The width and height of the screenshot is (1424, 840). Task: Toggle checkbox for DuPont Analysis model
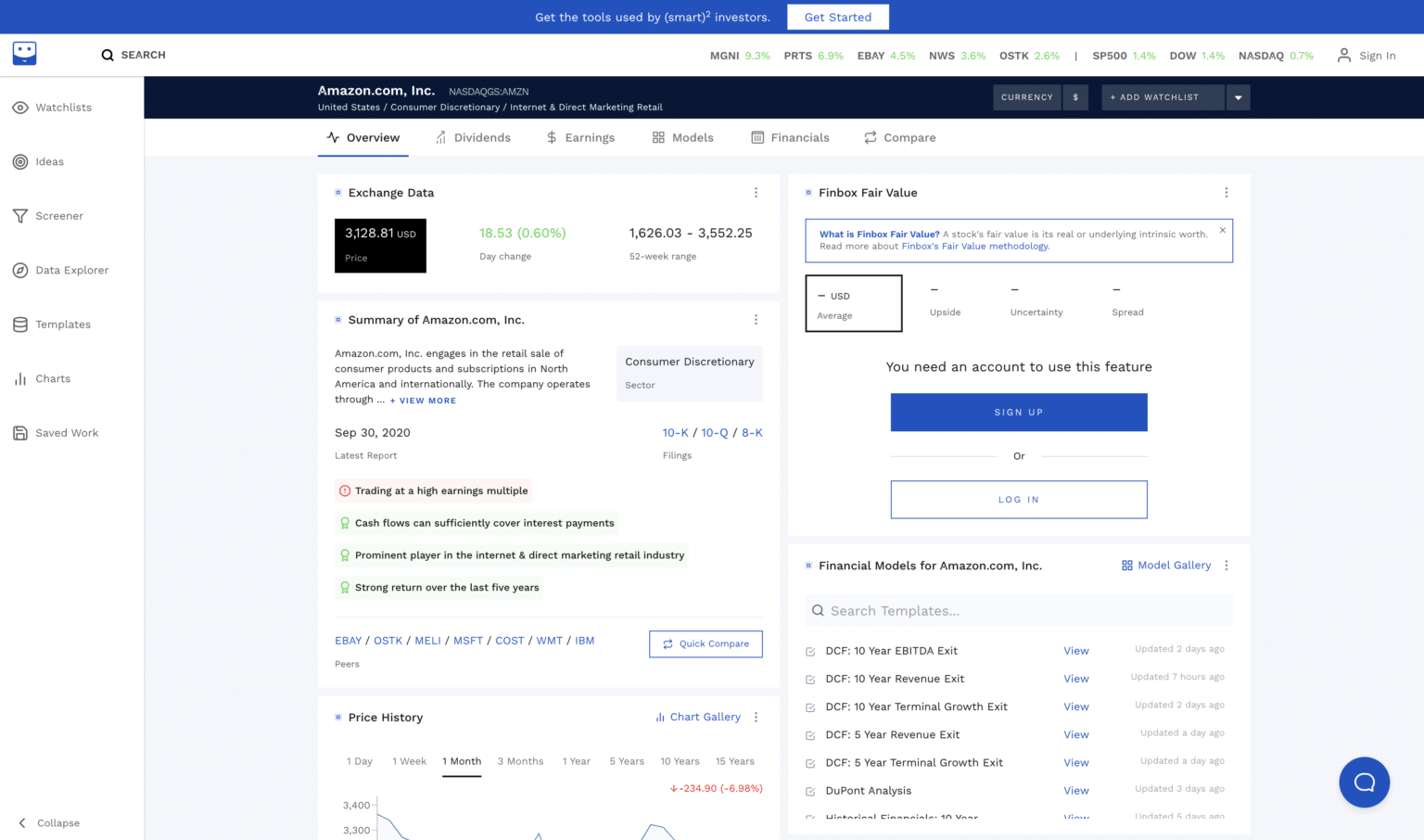click(x=810, y=792)
